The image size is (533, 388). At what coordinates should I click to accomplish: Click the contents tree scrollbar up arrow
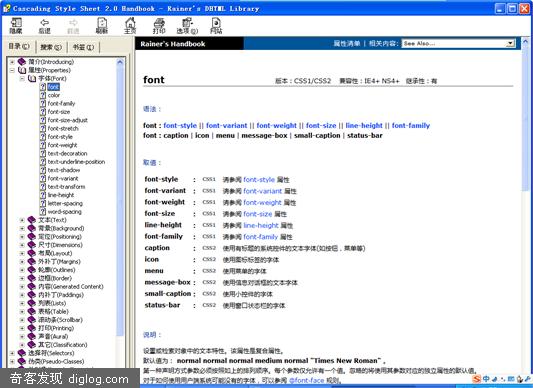pos(120,62)
